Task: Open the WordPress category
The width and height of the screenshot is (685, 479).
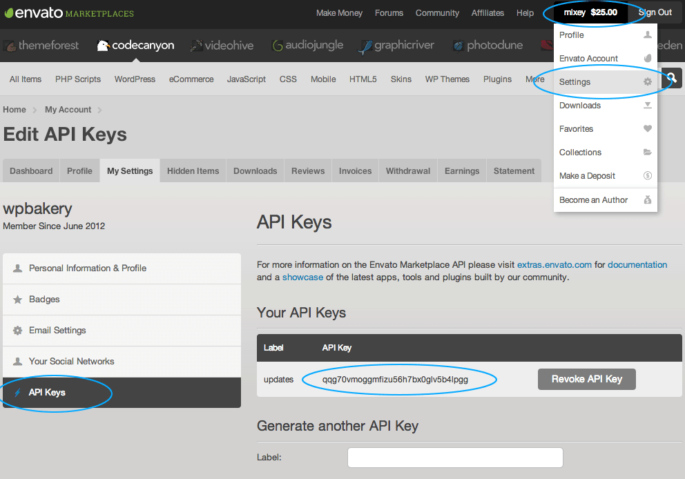Action: (x=135, y=79)
